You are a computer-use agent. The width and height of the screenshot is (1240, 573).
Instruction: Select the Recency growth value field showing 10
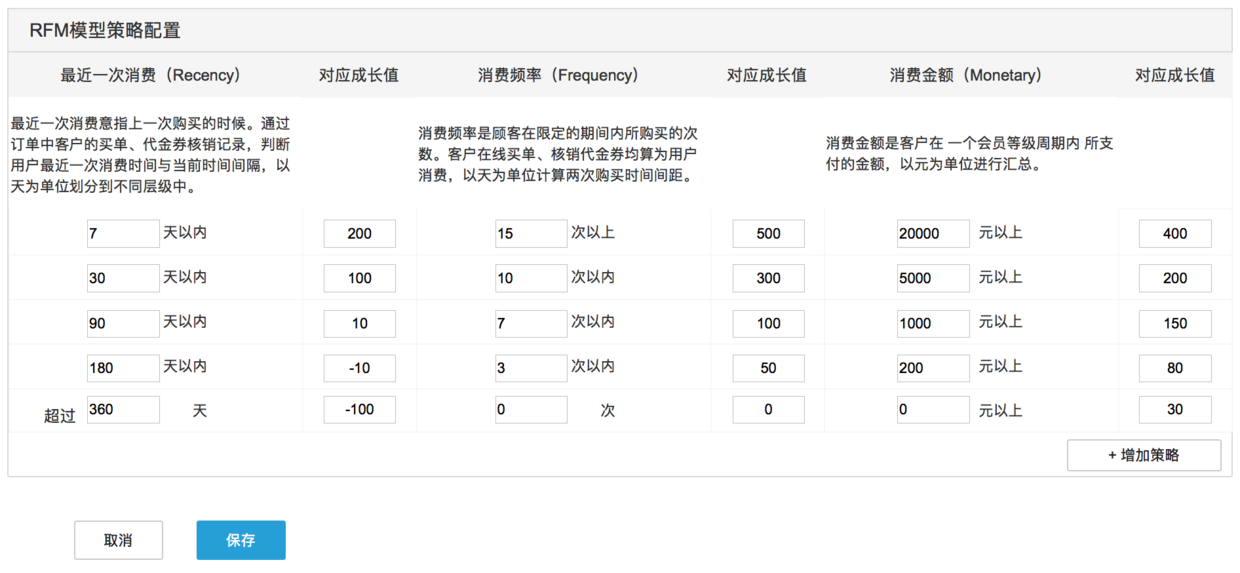tap(360, 324)
